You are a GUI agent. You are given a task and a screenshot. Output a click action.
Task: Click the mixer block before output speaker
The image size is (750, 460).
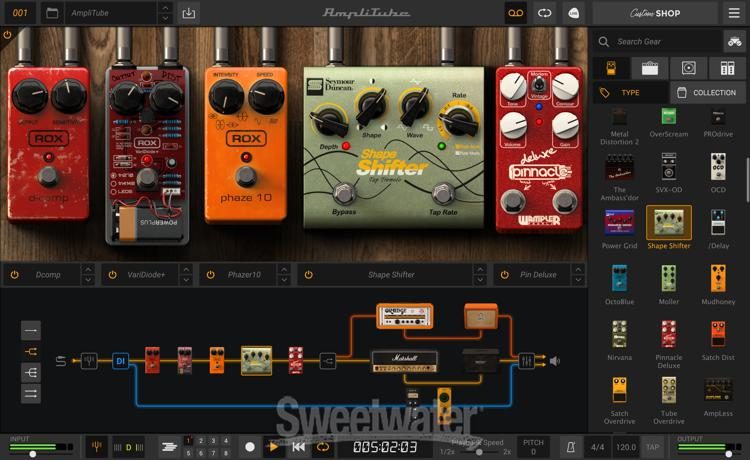(526, 361)
